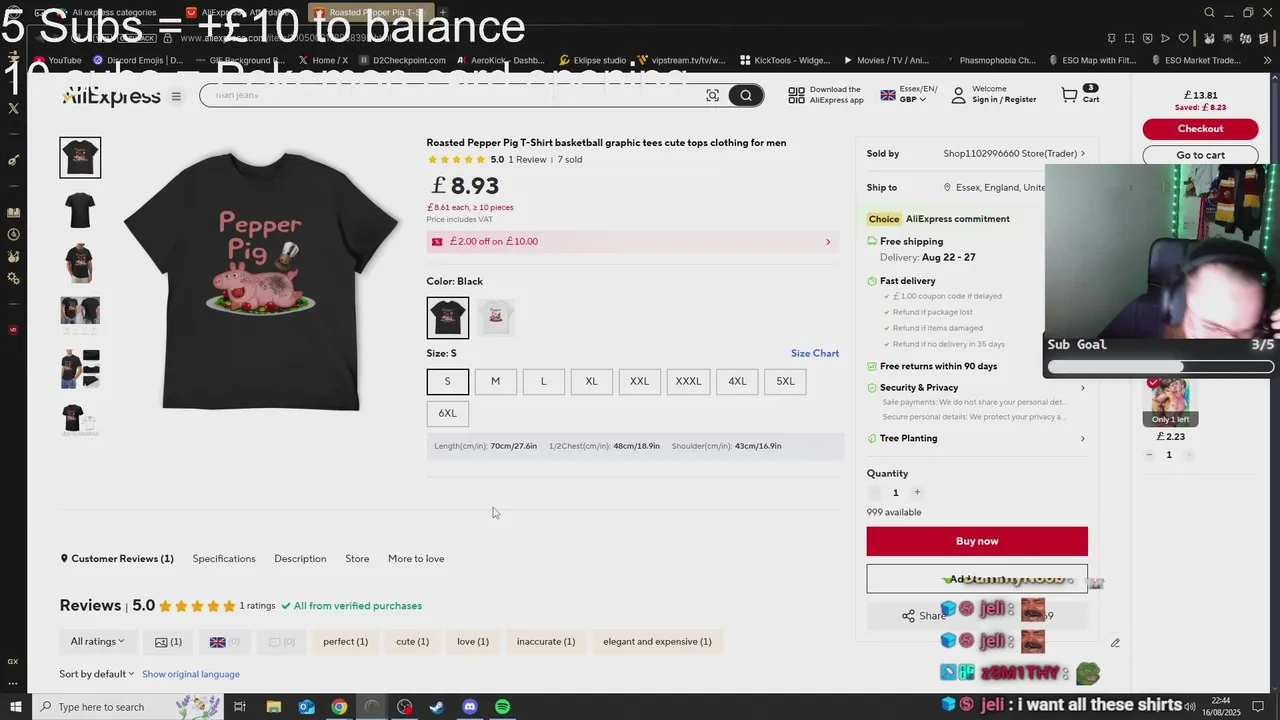
Task: Filter reviews by 'perfect (1)' tag
Action: coord(345,642)
